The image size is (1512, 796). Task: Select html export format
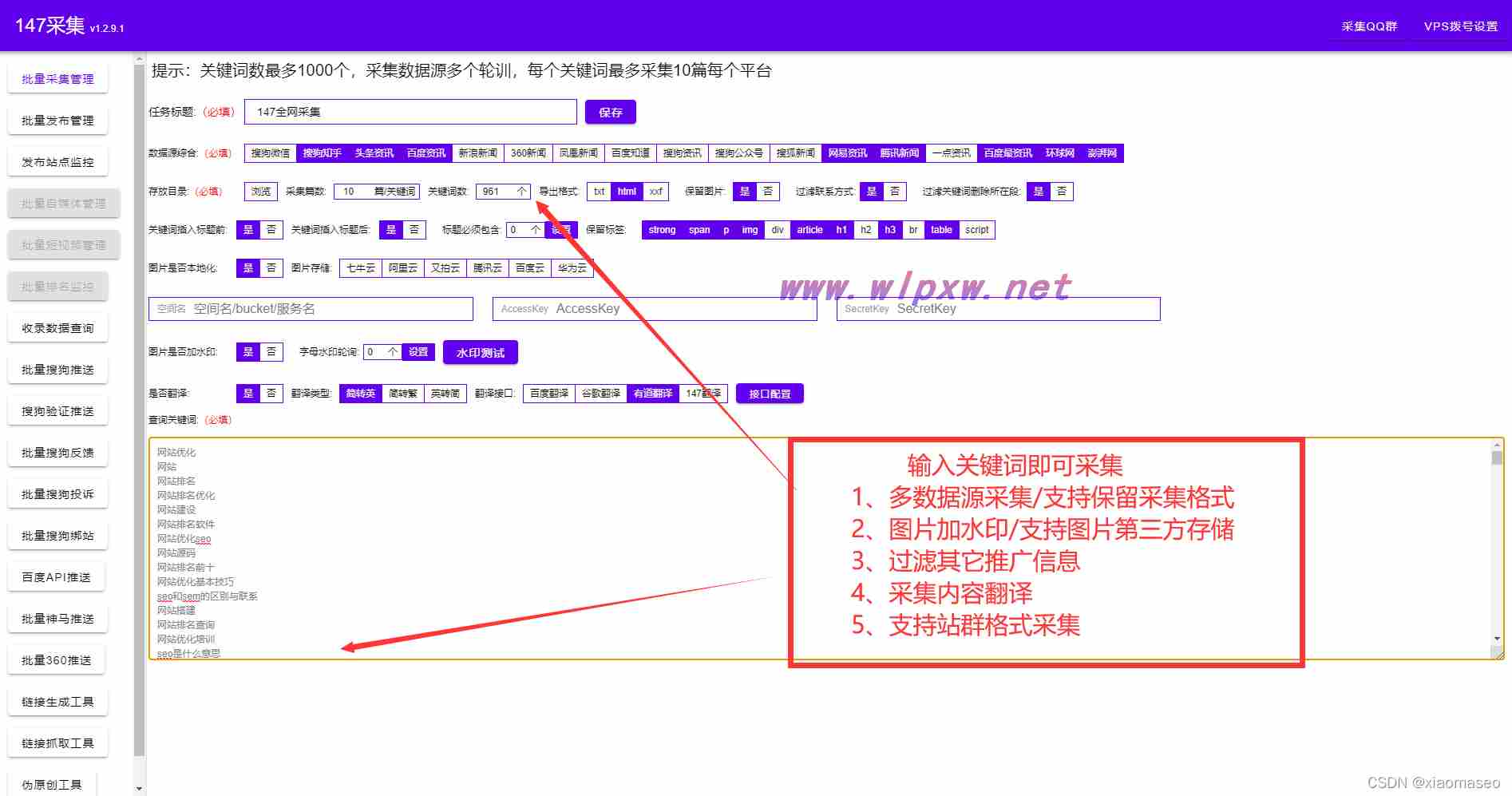coord(627,192)
